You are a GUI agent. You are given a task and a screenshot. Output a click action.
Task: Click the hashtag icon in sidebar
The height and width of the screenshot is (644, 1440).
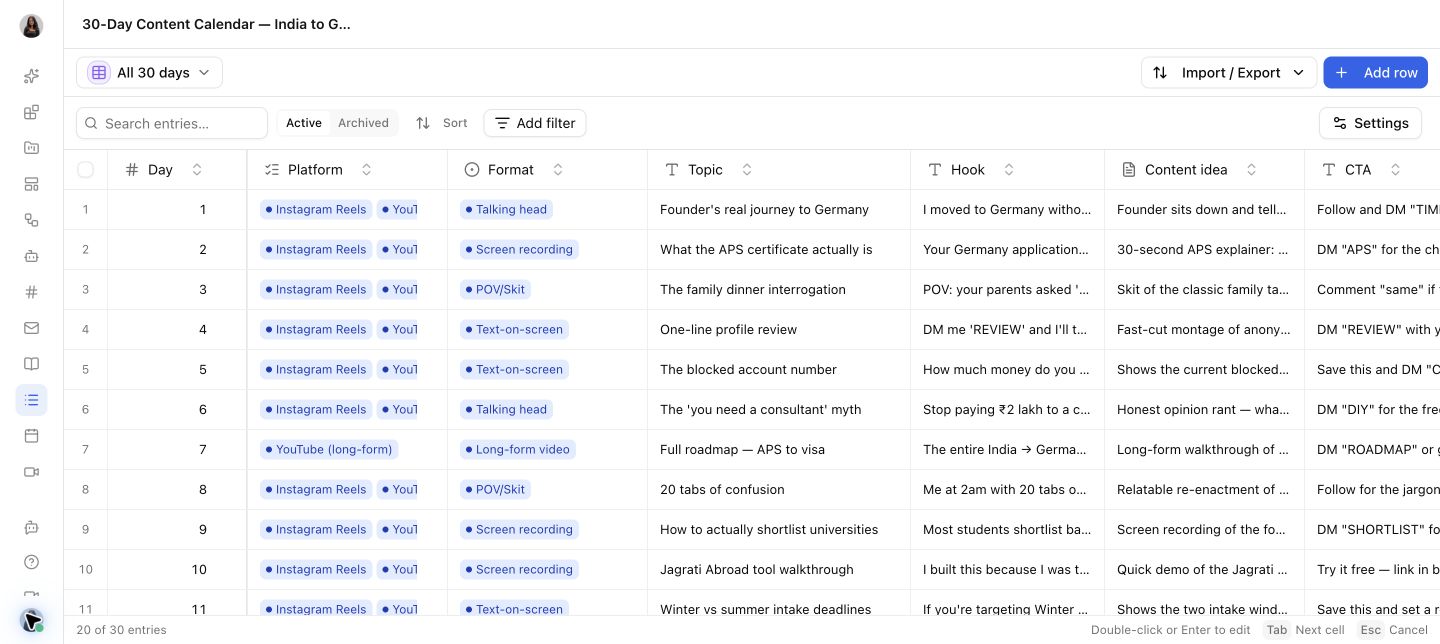(x=31, y=292)
